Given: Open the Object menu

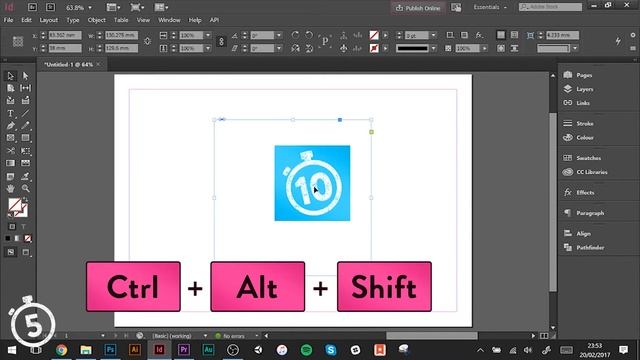Looking at the screenshot, I should coord(97,20).
